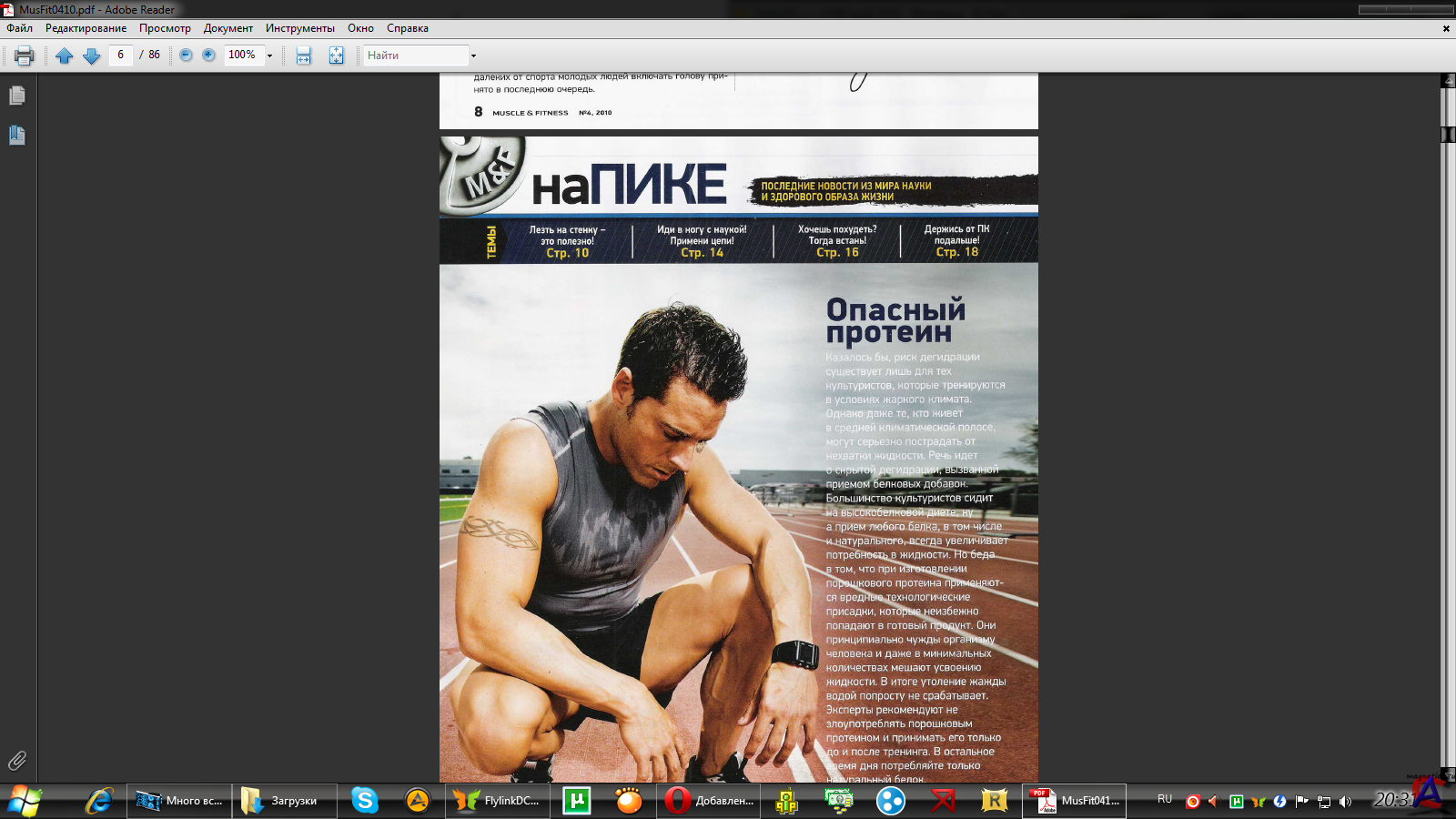The width and height of the screenshot is (1456, 819).
Task: Click the Найти search field
Action: 415,56
